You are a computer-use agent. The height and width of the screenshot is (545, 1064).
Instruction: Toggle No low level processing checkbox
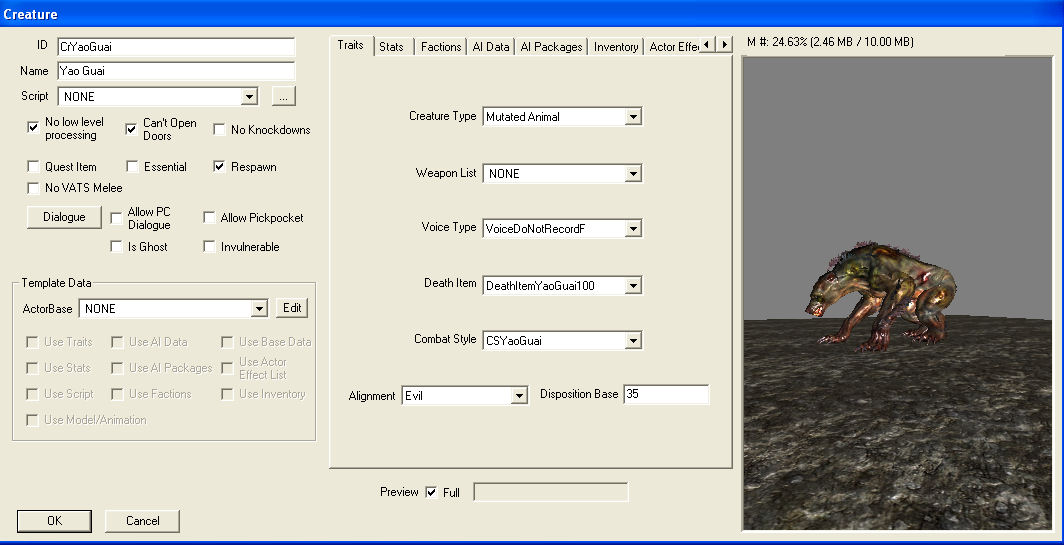(x=33, y=128)
